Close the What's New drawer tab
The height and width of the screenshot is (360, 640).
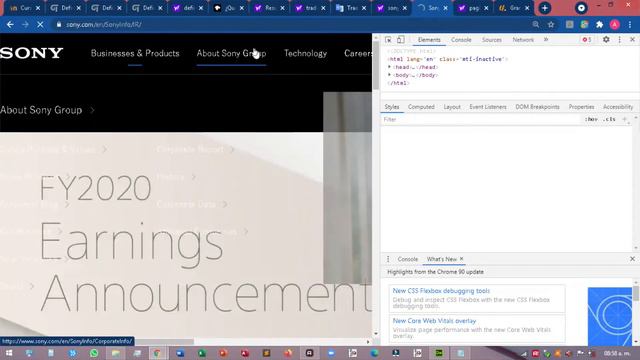click(462, 259)
